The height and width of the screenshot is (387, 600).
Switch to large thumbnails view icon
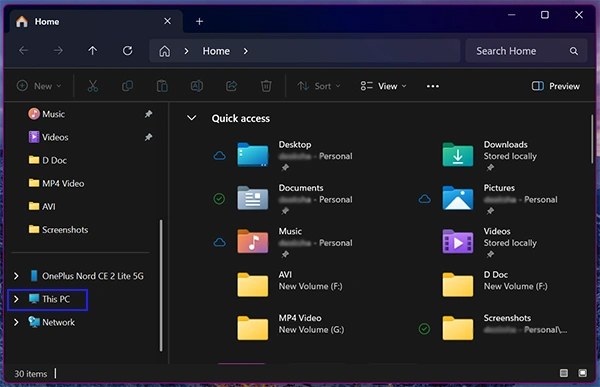click(582, 373)
